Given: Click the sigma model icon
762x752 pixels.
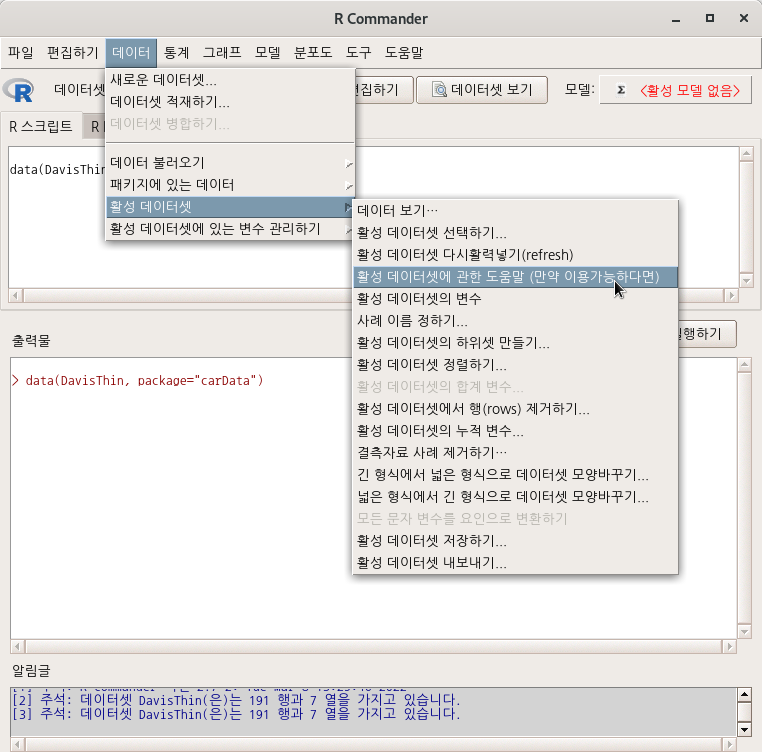Looking at the screenshot, I should [621, 90].
